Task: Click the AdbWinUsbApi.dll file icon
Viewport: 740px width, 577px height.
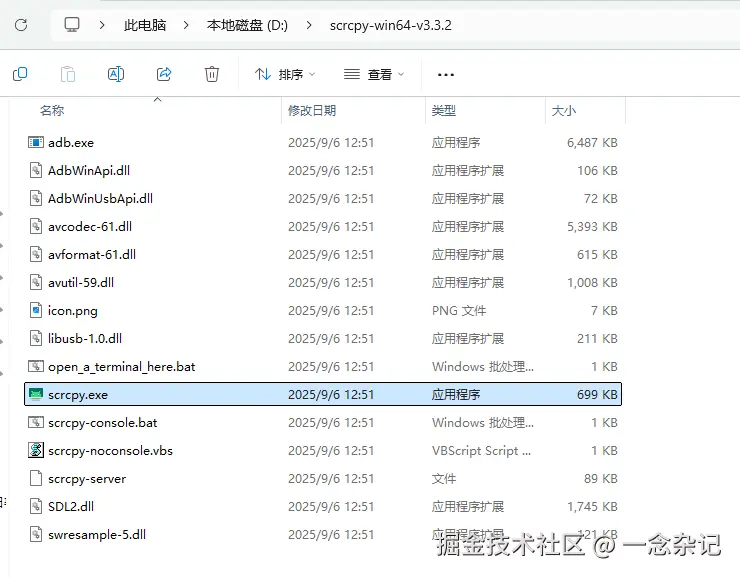Action: [x=36, y=198]
